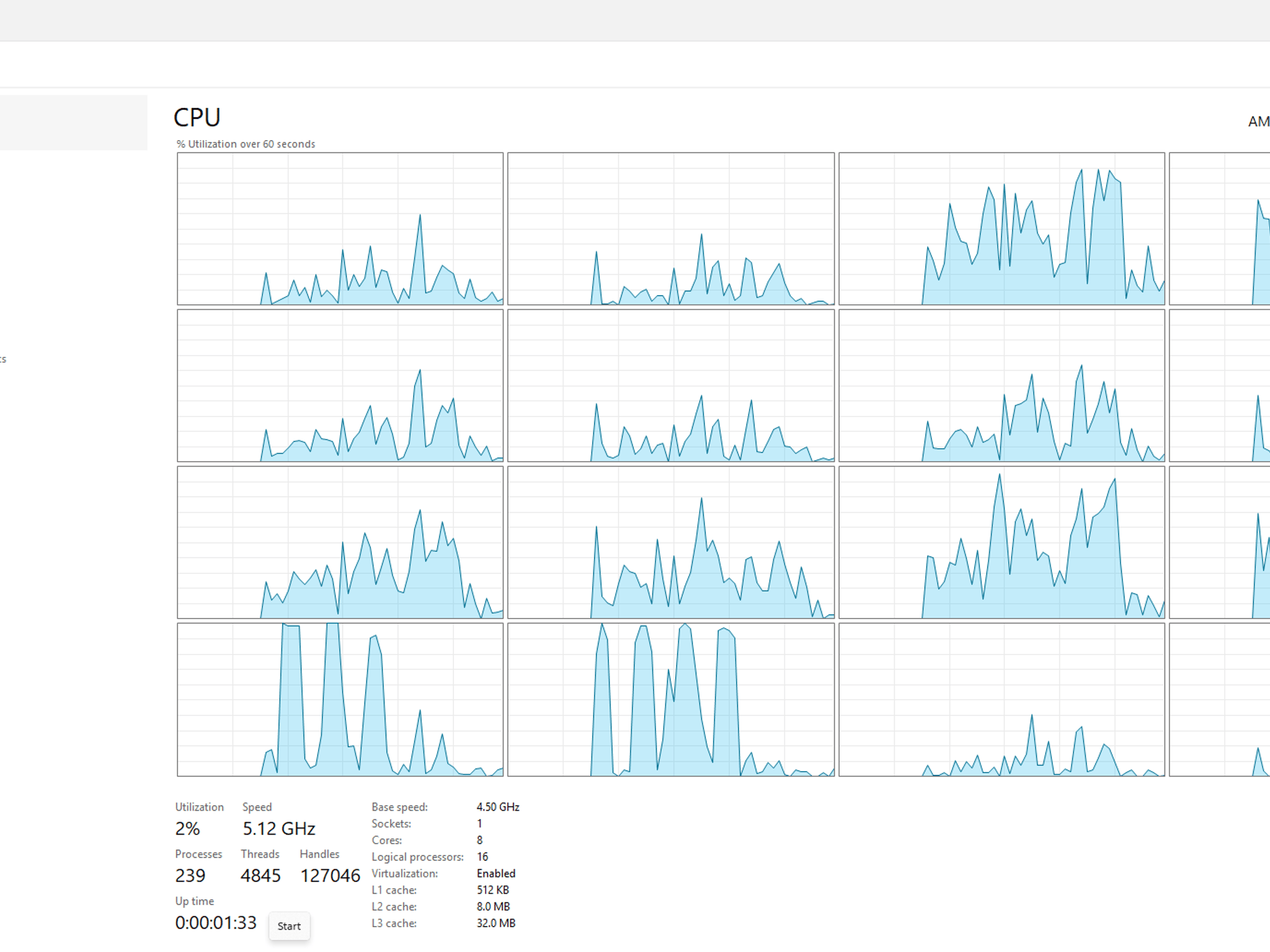The width and height of the screenshot is (1270, 952).
Task: Pick the second-row, second-column core graph
Action: point(671,386)
